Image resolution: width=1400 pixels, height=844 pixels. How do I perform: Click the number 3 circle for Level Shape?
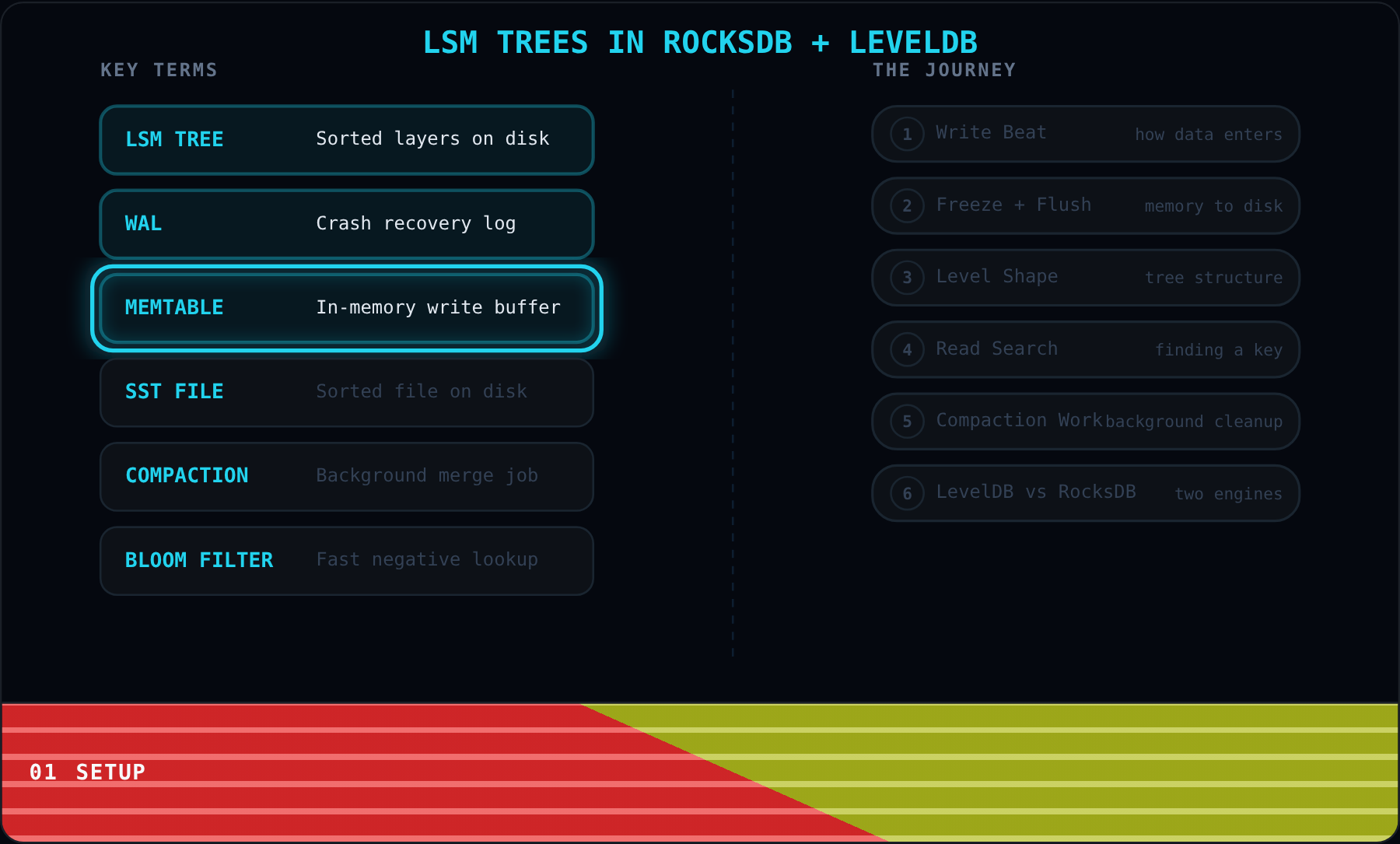[907, 278]
